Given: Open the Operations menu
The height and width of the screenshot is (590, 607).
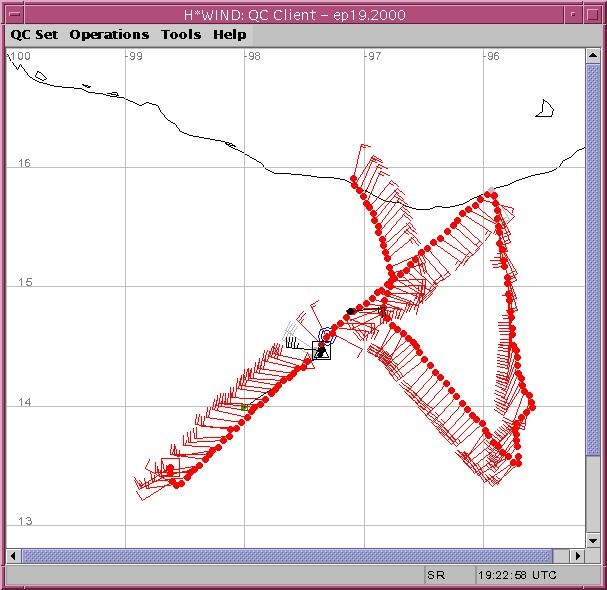Looking at the screenshot, I should click(x=109, y=34).
